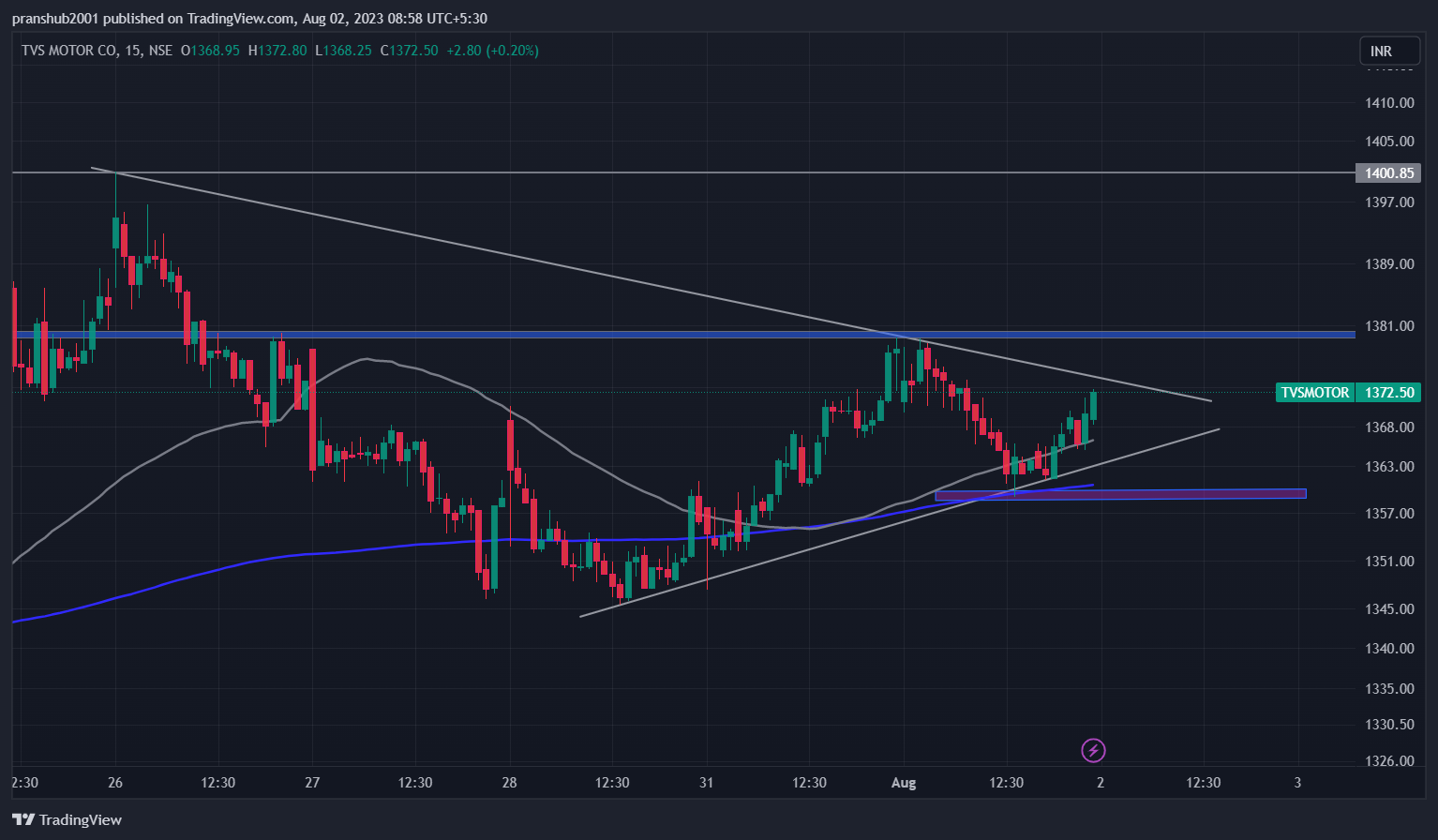Click the 1357.00 price axis label
The image size is (1438, 840).
[x=1389, y=514]
